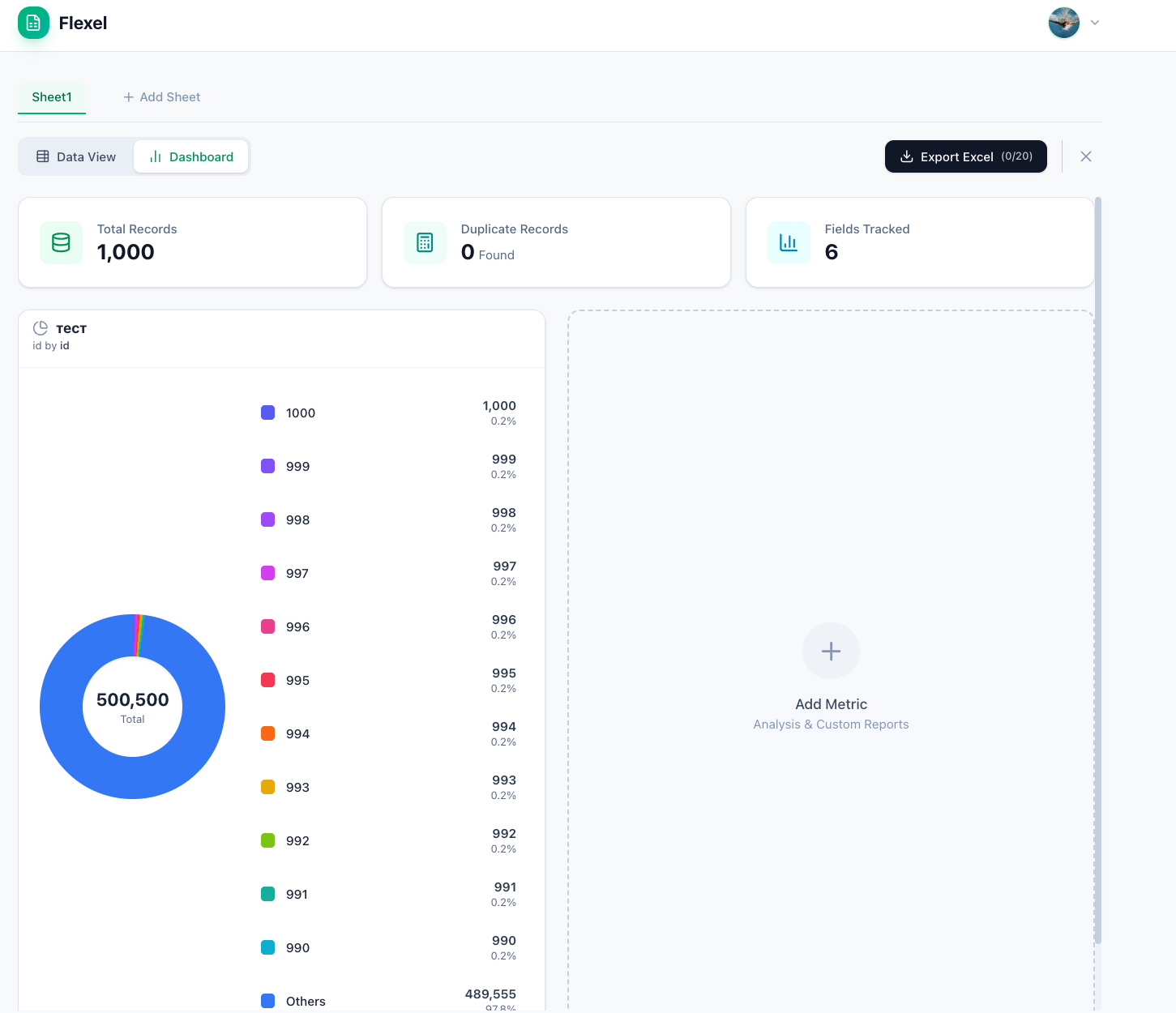The width and height of the screenshot is (1176, 1013).
Task: Click the blue swatch for Others
Action: click(x=267, y=1001)
